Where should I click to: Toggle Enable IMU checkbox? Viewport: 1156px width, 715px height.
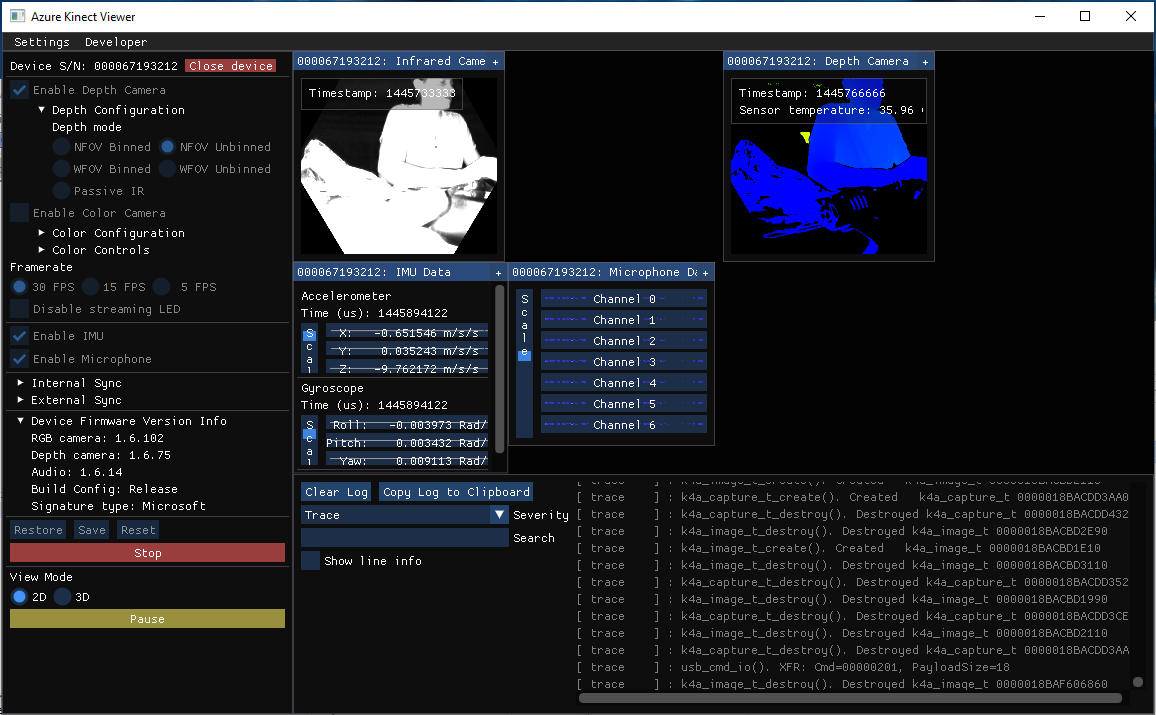point(20,336)
